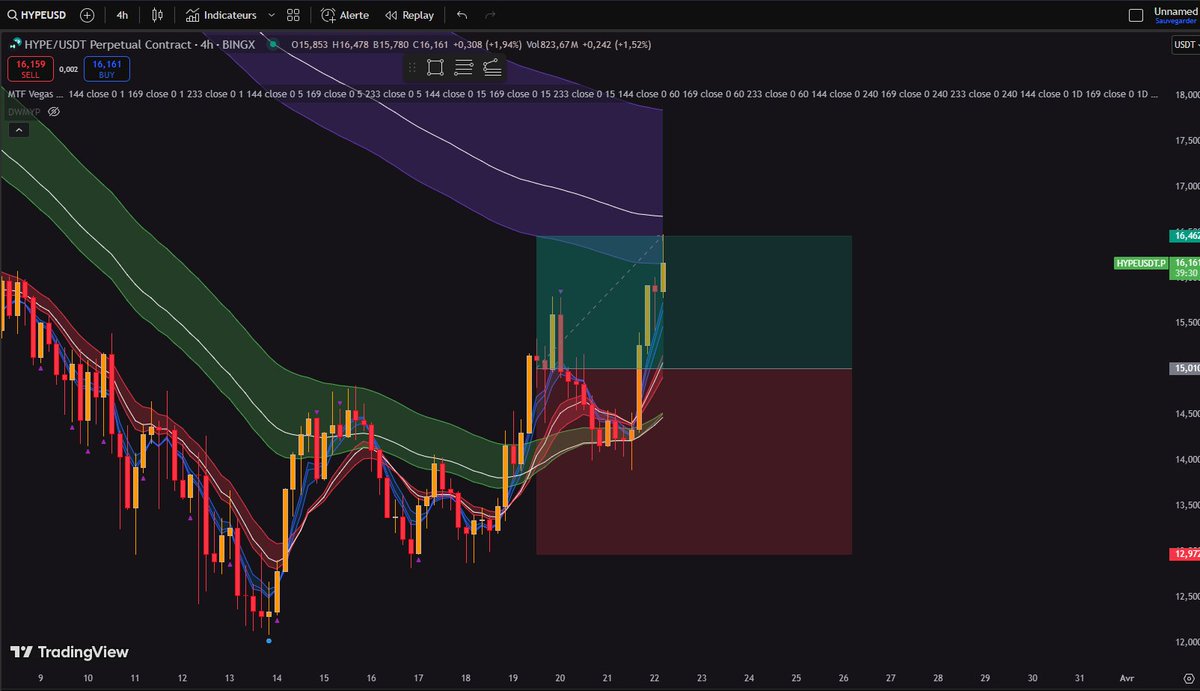Image resolution: width=1200 pixels, height=691 pixels.
Task: Select the red stop-loss zone of position
Action: coord(694,461)
